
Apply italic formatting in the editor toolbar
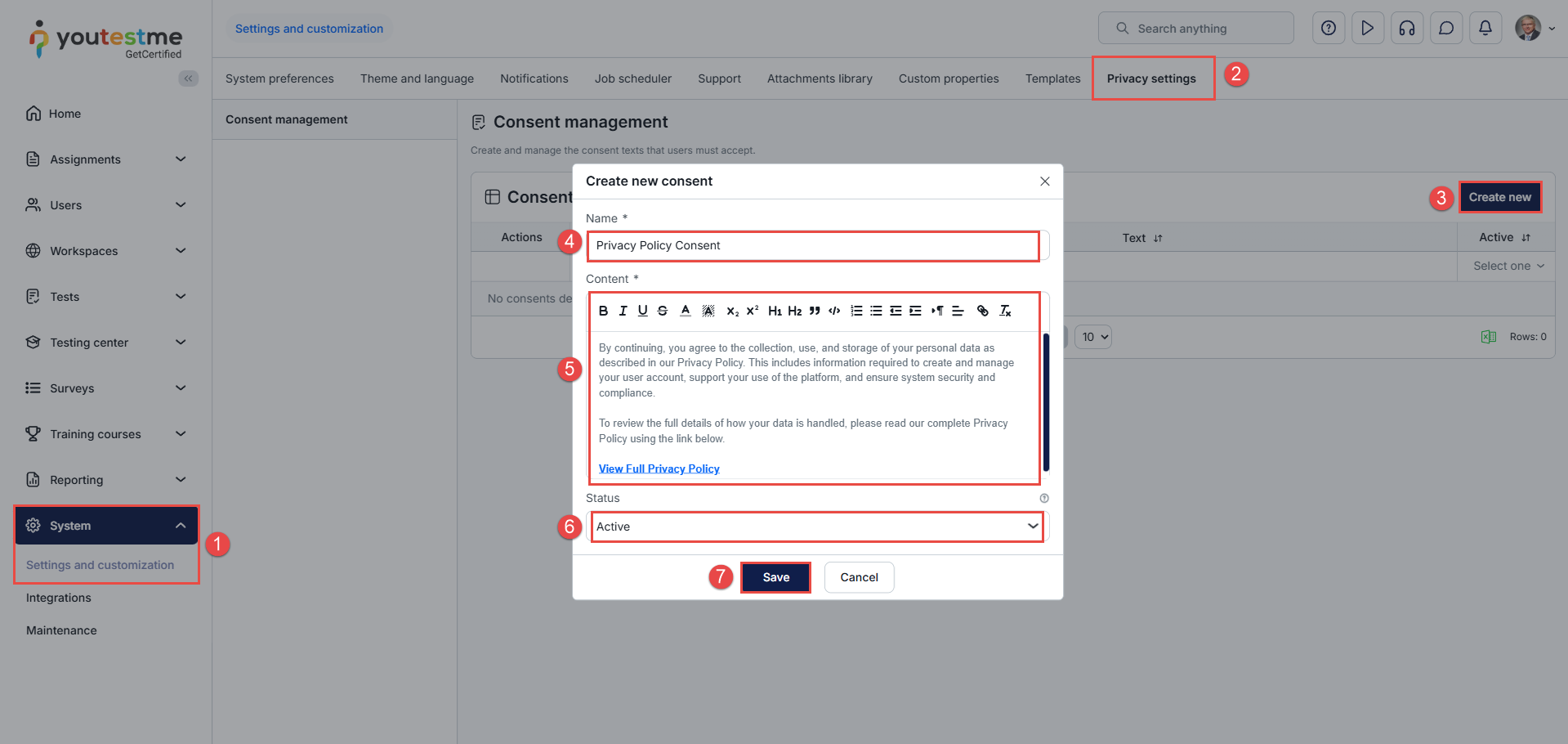coord(623,311)
